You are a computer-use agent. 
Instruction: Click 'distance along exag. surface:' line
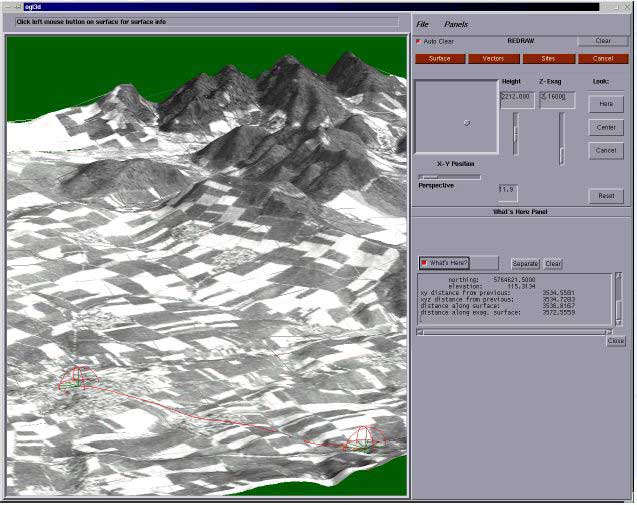[498, 312]
